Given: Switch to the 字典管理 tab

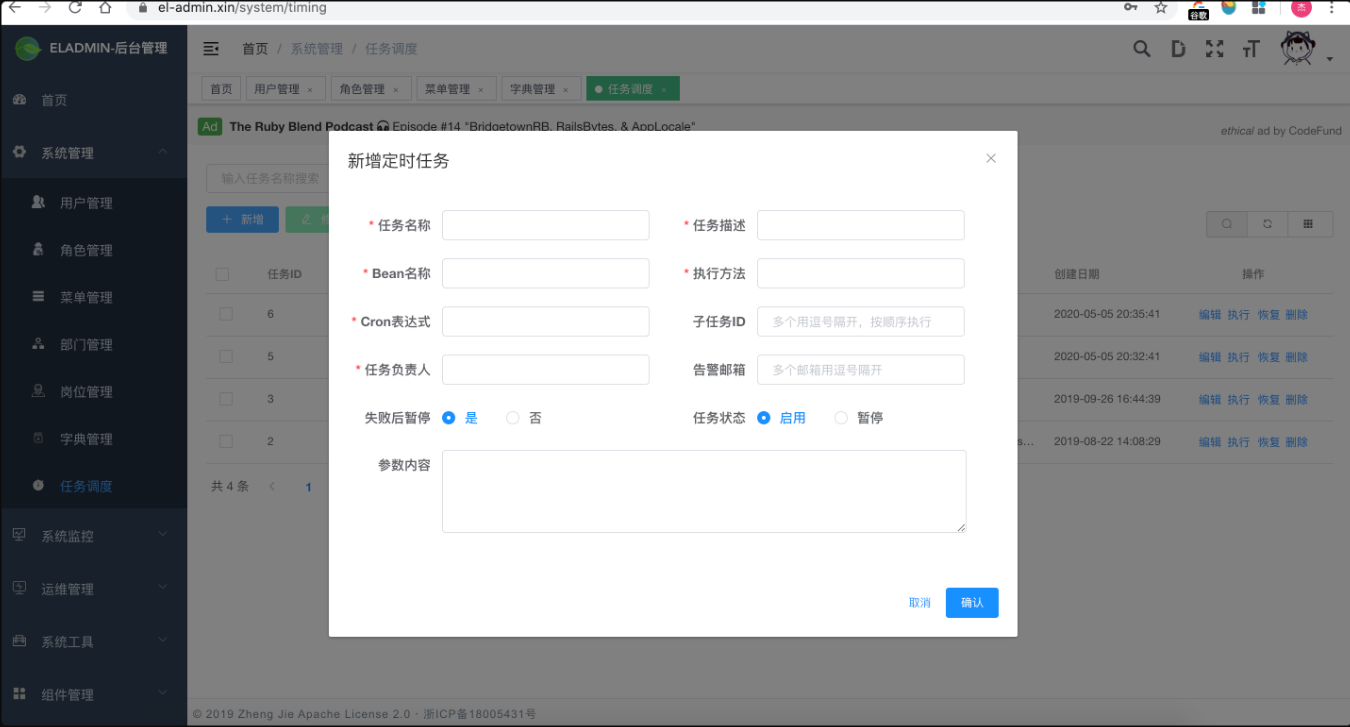Looking at the screenshot, I should point(535,88).
